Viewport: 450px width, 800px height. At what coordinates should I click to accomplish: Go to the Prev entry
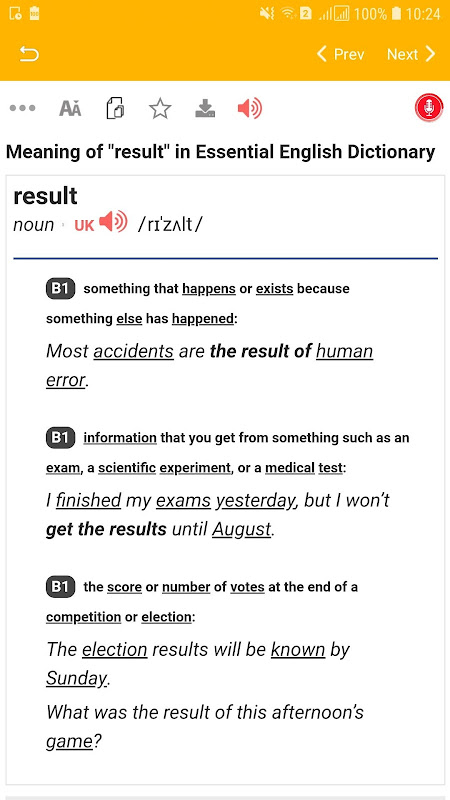coord(340,54)
